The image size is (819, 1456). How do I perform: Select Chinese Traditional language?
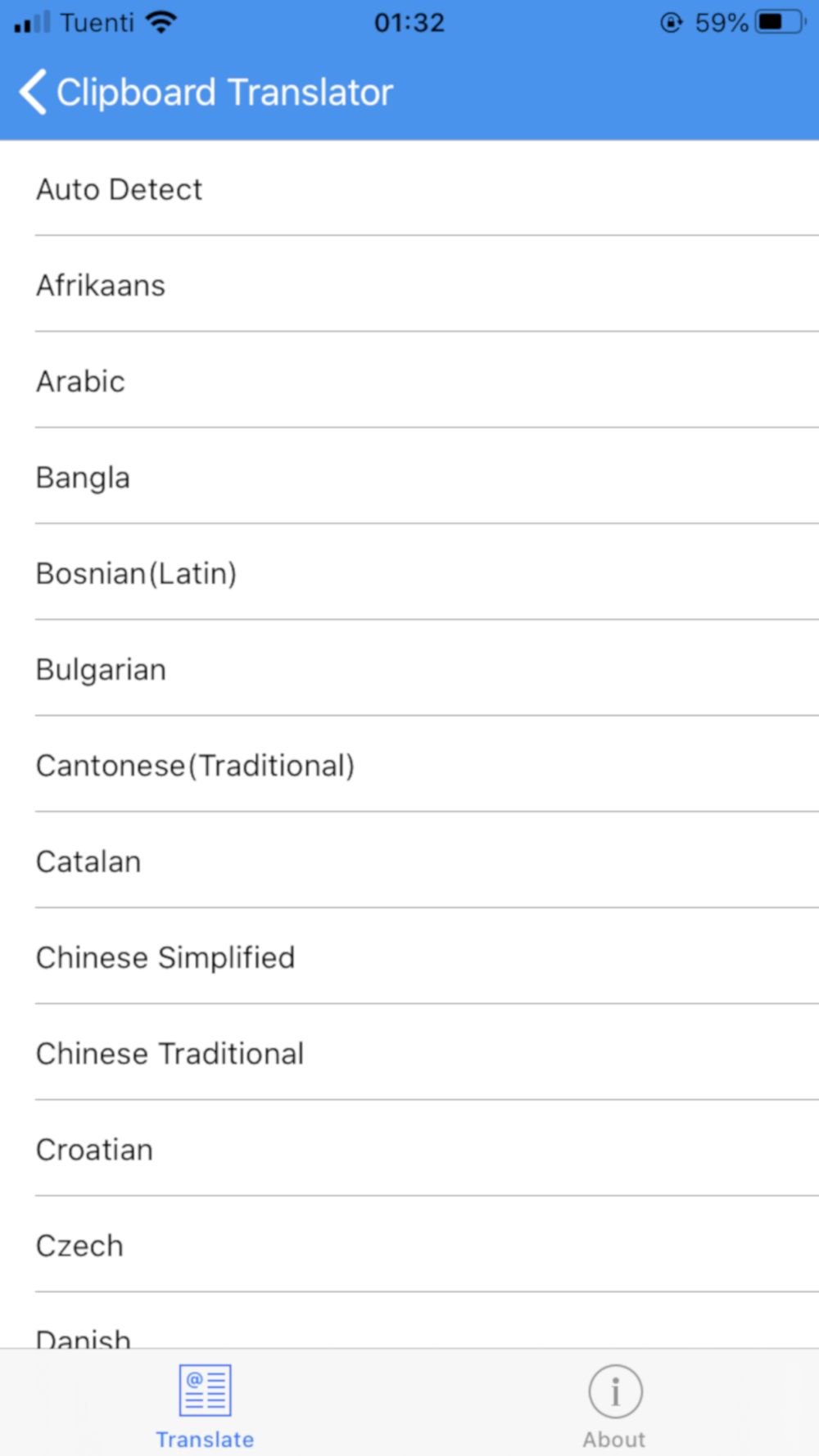tap(170, 1053)
